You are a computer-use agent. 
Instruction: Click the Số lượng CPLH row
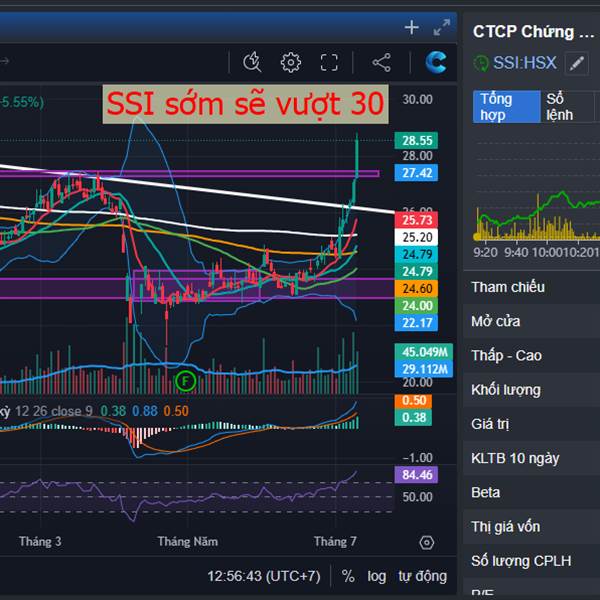[532, 561]
